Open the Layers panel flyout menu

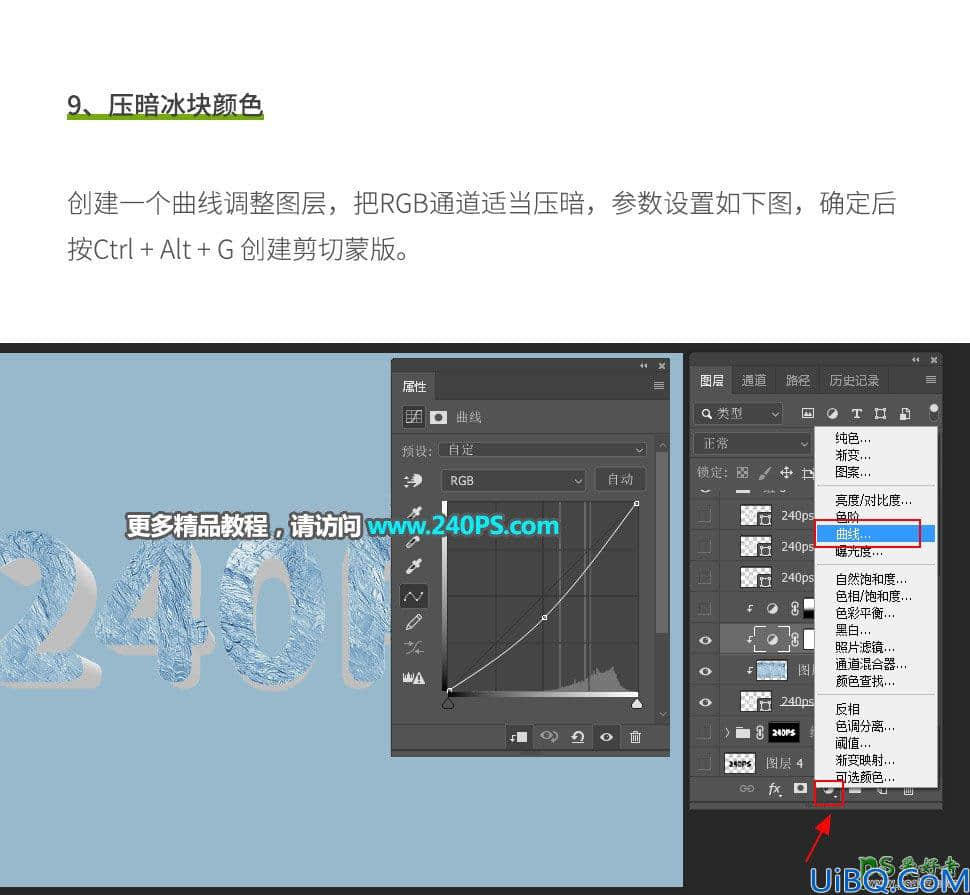pyautogui.click(x=930, y=380)
